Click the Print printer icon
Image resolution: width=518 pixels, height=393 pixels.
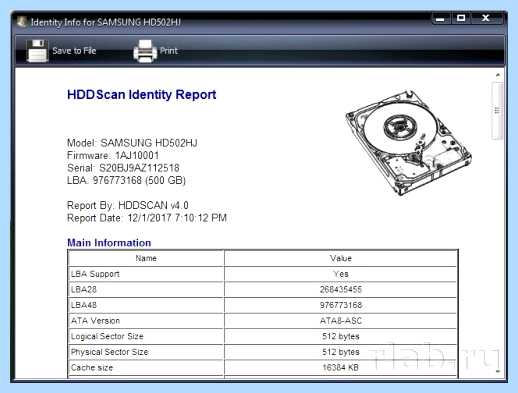(x=145, y=51)
